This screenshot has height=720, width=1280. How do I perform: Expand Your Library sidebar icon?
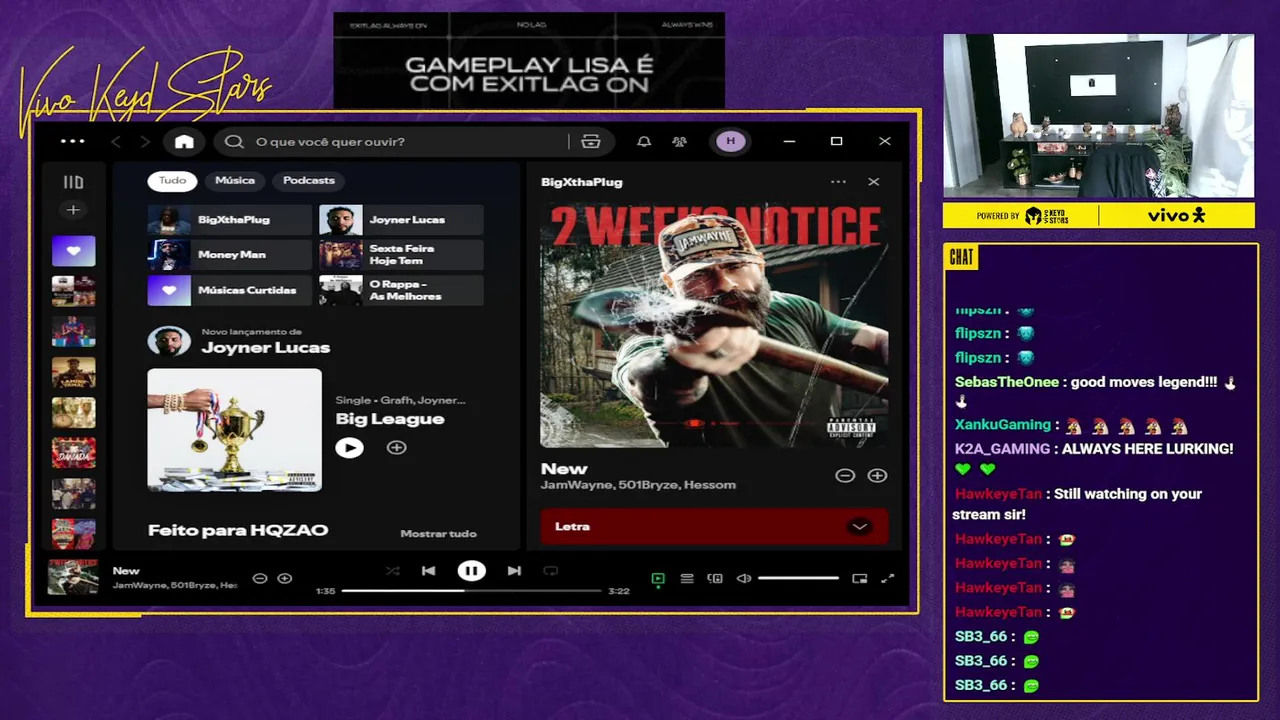click(73, 182)
